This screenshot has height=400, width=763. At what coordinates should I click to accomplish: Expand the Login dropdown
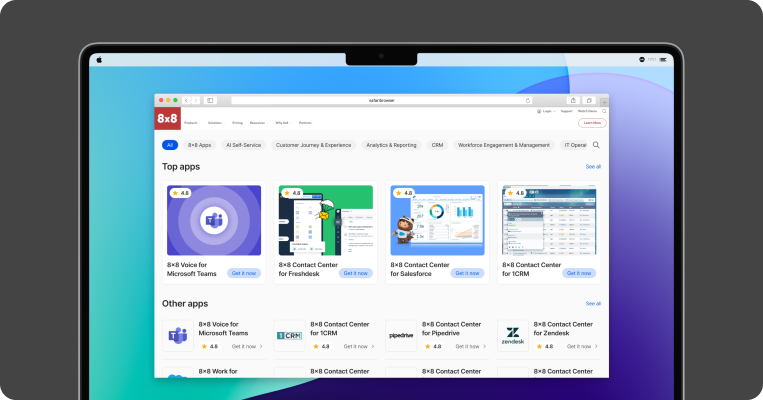(x=546, y=111)
